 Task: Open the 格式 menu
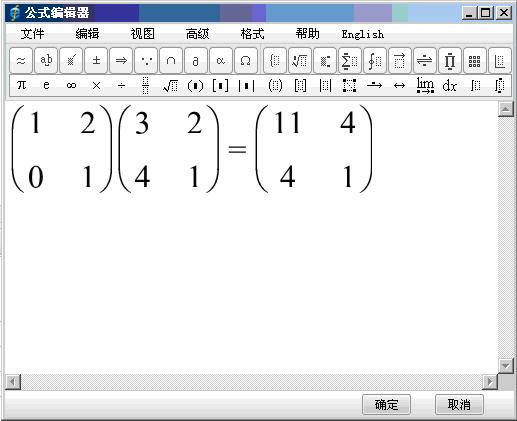(x=252, y=34)
